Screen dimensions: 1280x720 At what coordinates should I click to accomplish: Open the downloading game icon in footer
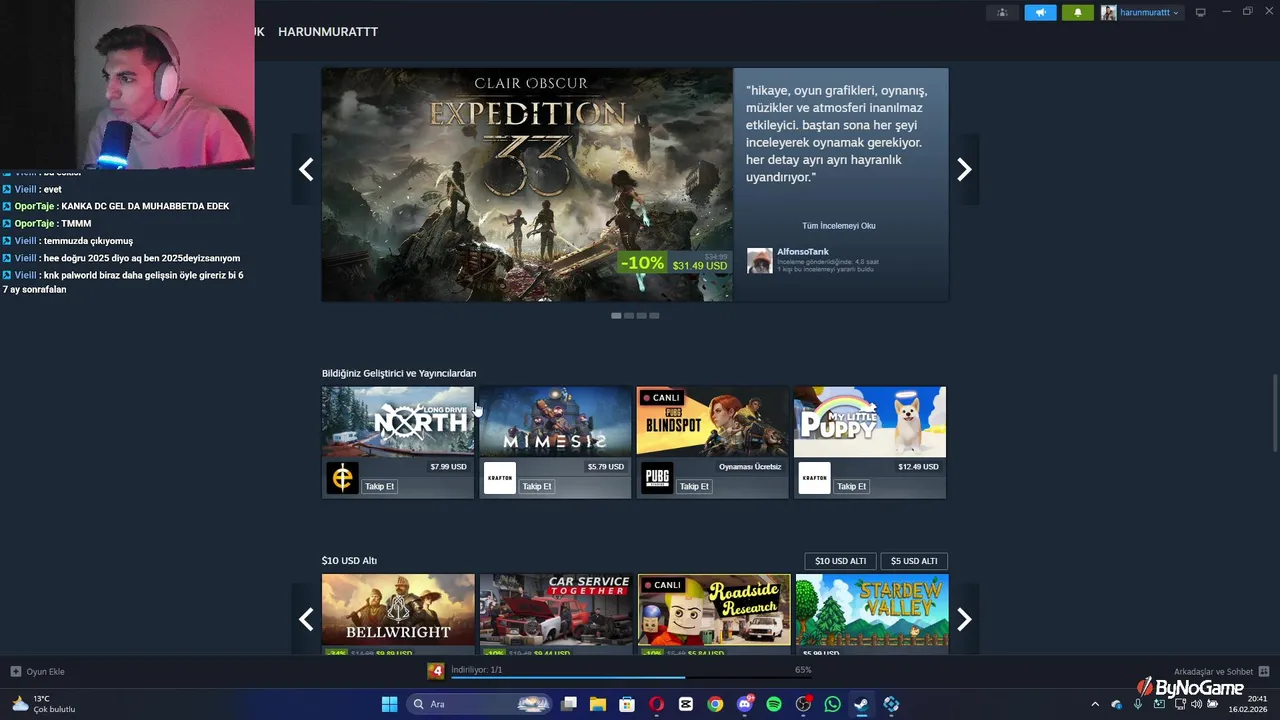point(436,671)
